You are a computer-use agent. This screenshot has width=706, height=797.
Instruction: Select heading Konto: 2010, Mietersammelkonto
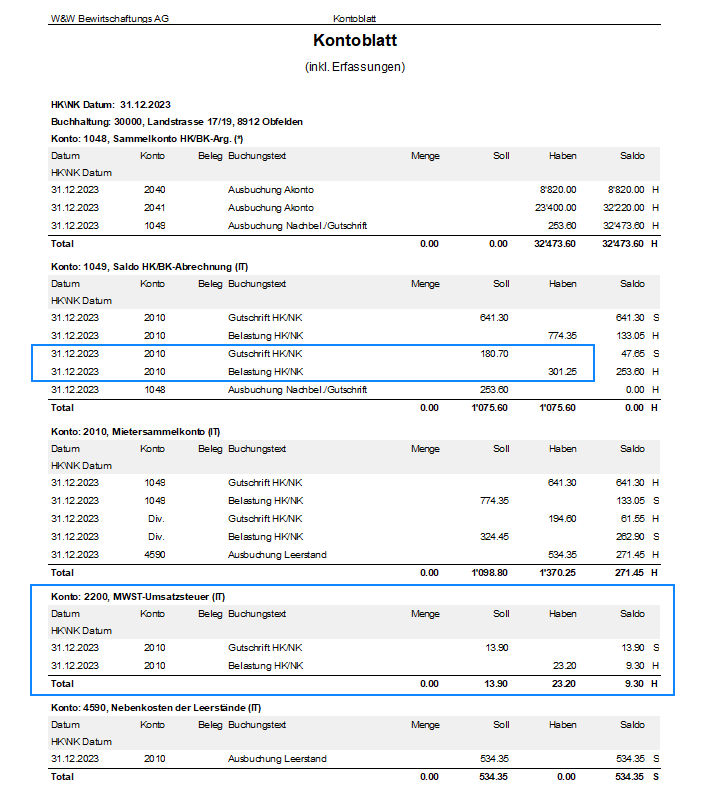[136, 432]
